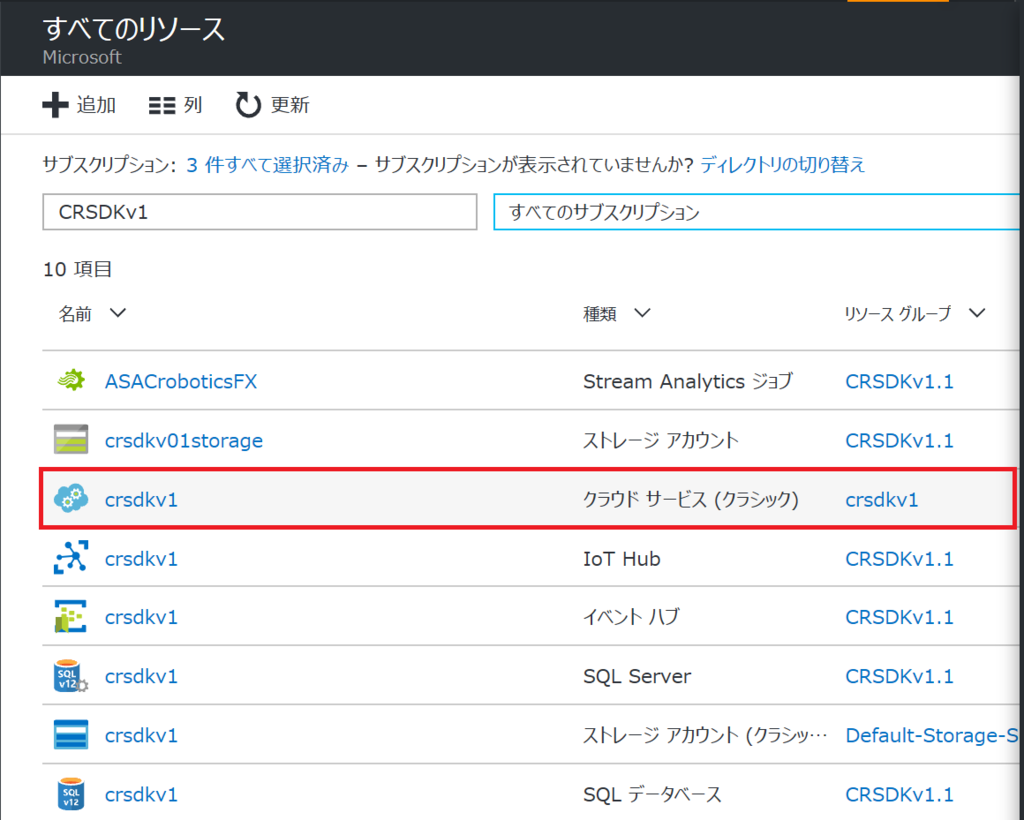Open the ディレクトリの切り替え link

click(782, 165)
